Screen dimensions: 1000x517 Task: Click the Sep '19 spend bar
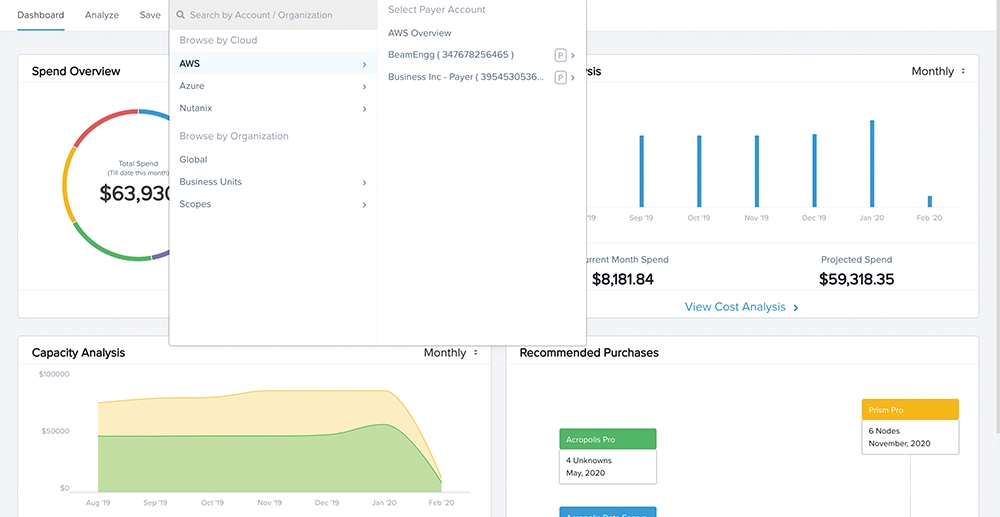tap(642, 171)
